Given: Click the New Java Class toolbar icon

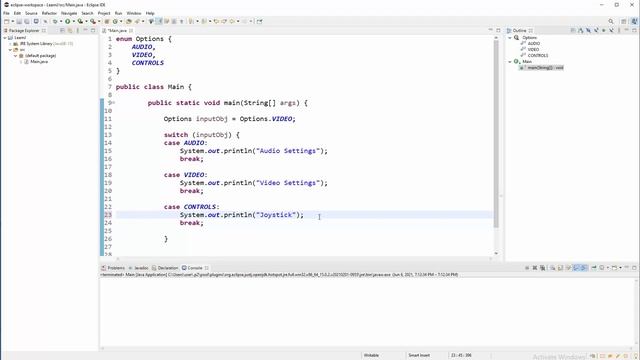Looking at the screenshot, I should click(x=115, y=21).
